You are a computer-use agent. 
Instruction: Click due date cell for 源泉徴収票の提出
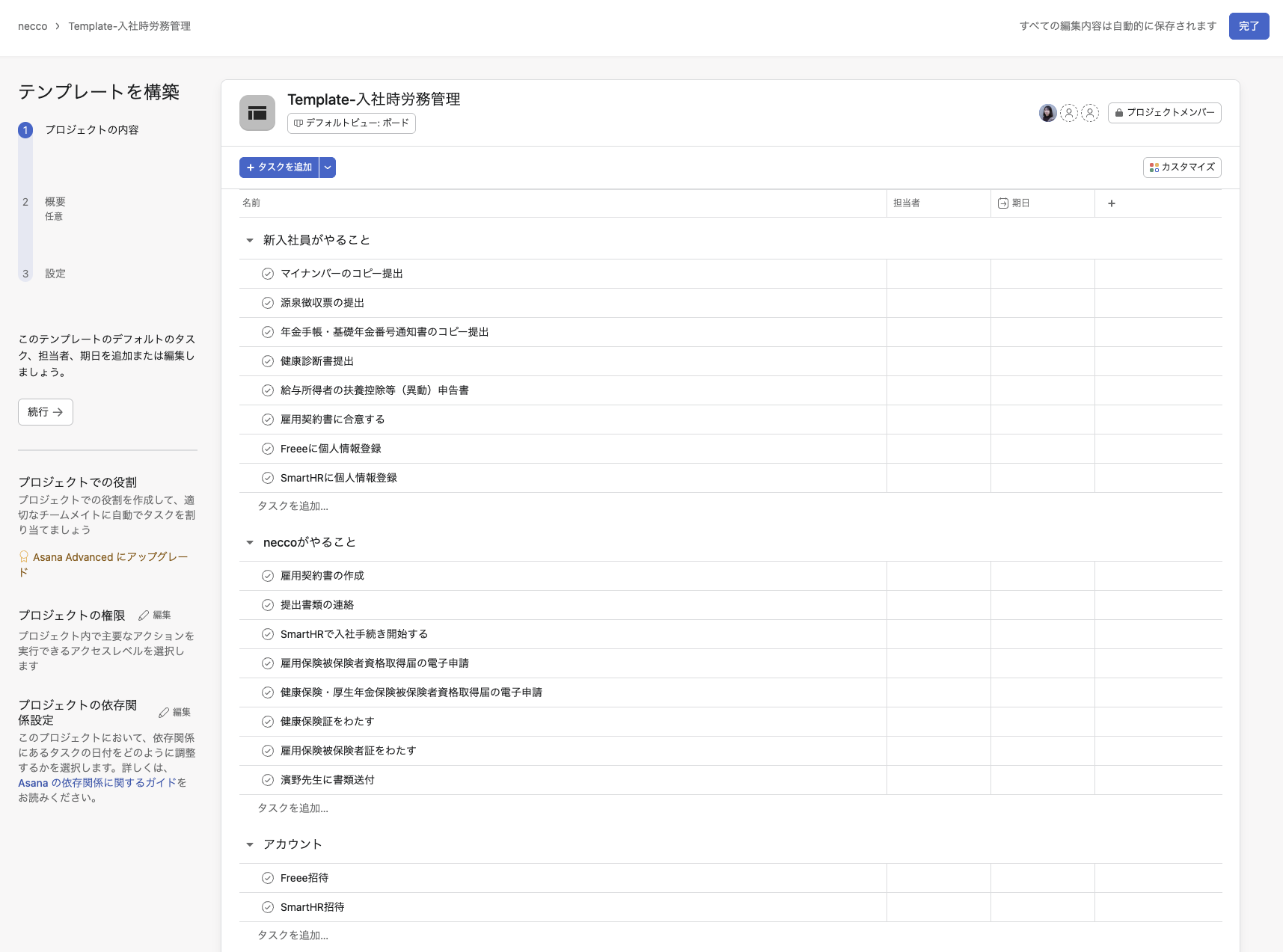(1043, 303)
